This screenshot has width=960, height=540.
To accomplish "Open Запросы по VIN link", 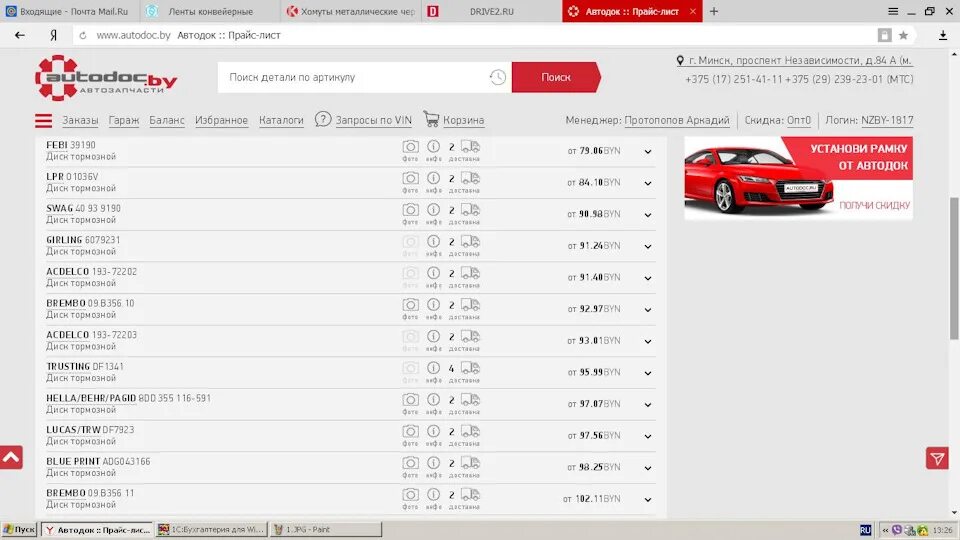I will [x=373, y=120].
